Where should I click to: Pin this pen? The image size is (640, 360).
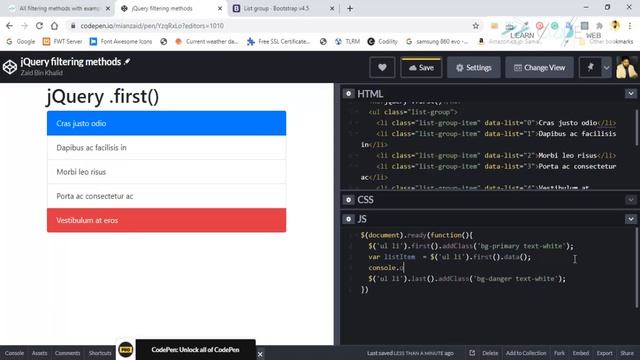[590, 67]
